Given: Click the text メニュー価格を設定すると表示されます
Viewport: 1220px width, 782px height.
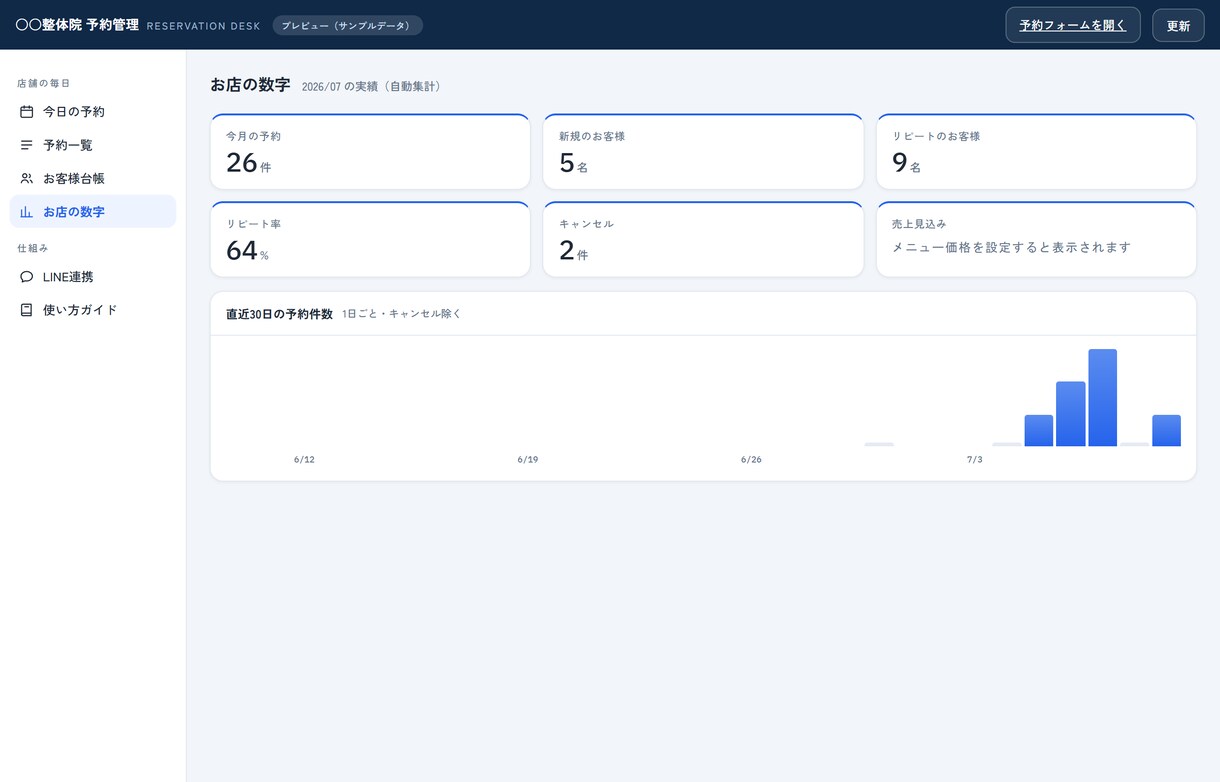Looking at the screenshot, I should coord(1011,247).
